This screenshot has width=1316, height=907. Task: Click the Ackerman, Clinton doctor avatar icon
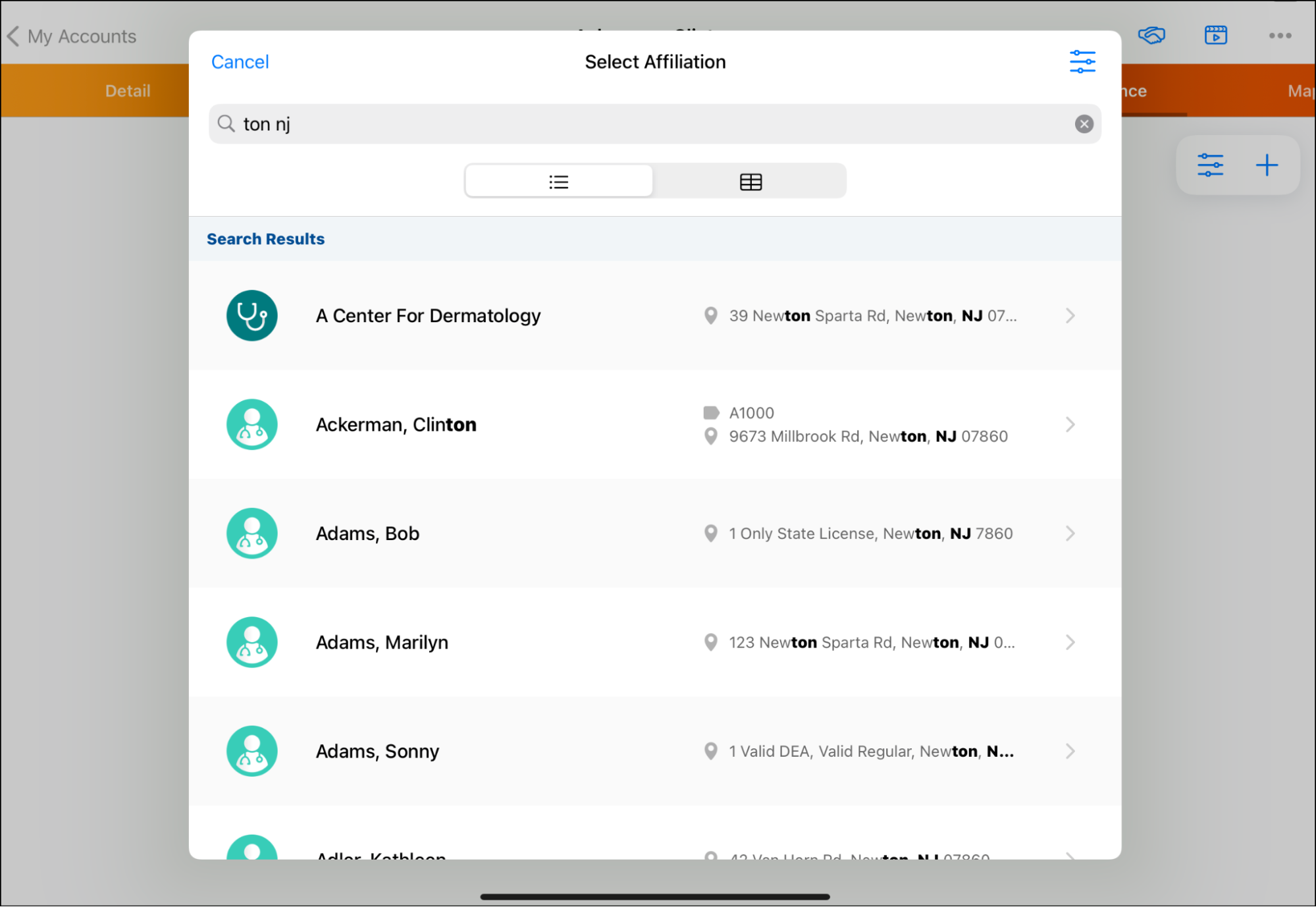tap(251, 425)
